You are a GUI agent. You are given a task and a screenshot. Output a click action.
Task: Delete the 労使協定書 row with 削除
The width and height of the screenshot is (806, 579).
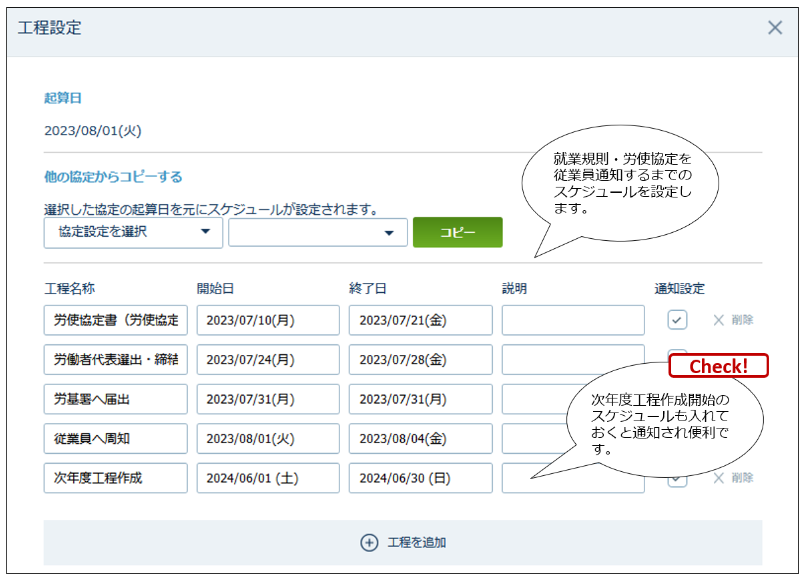point(733,320)
